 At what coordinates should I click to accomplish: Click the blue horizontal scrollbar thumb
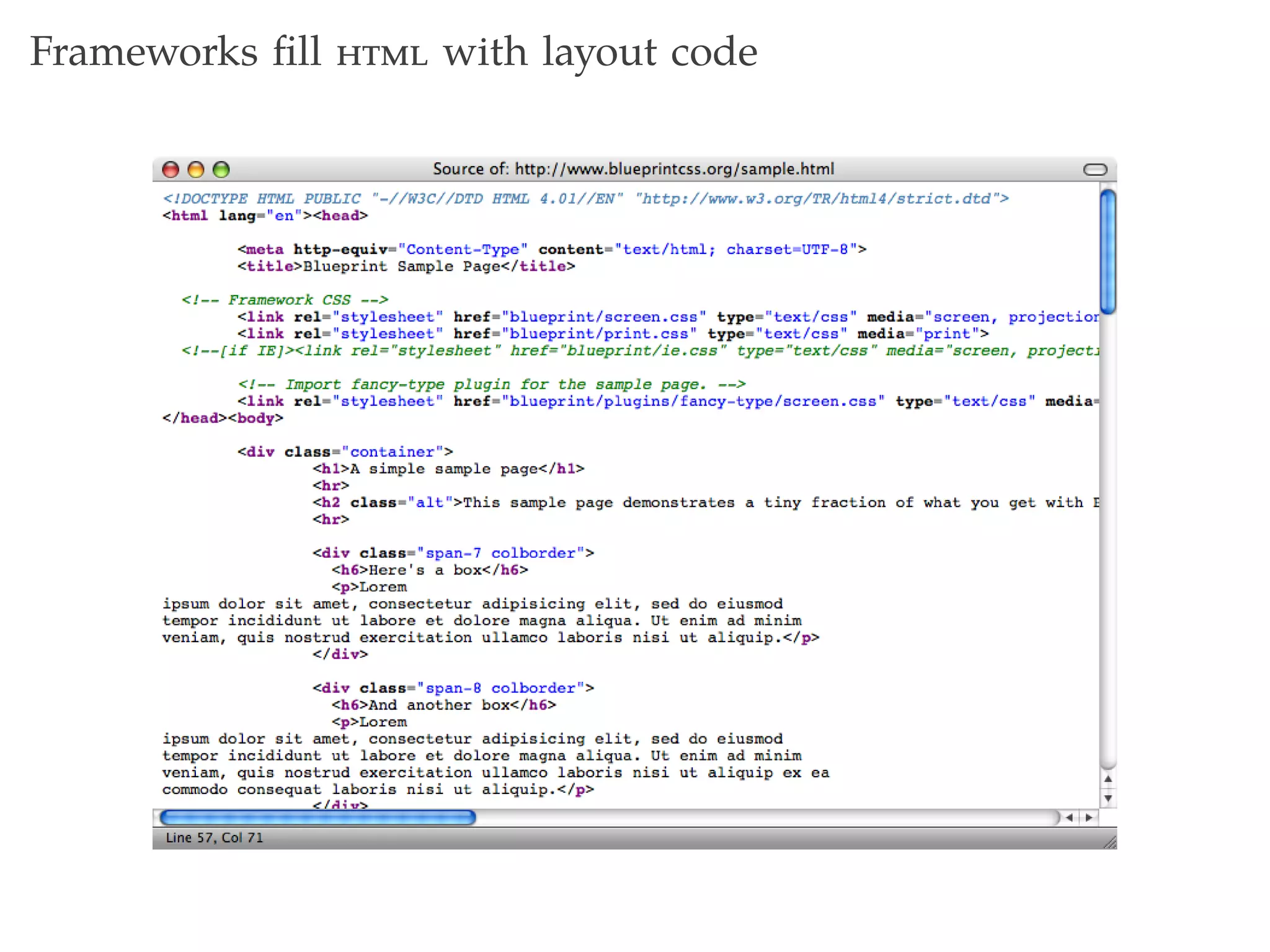[317, 818]
